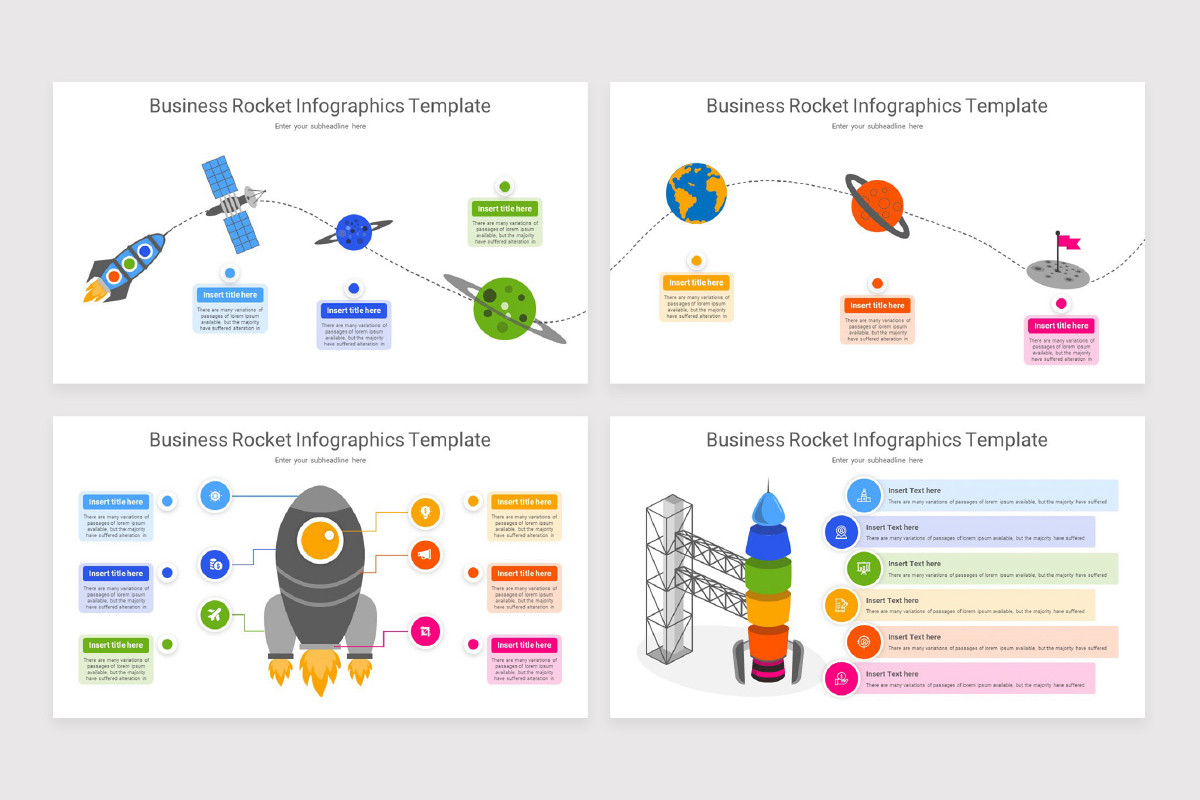This screenshot has width=1200, height=800.
Task: Click the orange lightbulb idea icon
Action: 425,513
